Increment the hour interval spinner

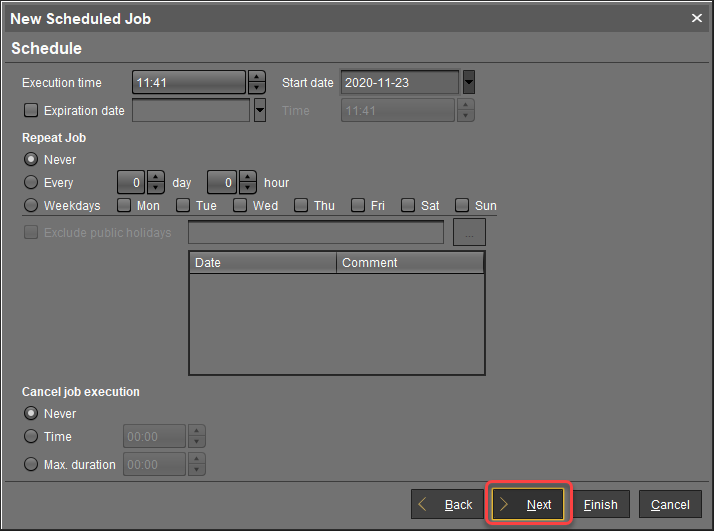pos(246,177)
